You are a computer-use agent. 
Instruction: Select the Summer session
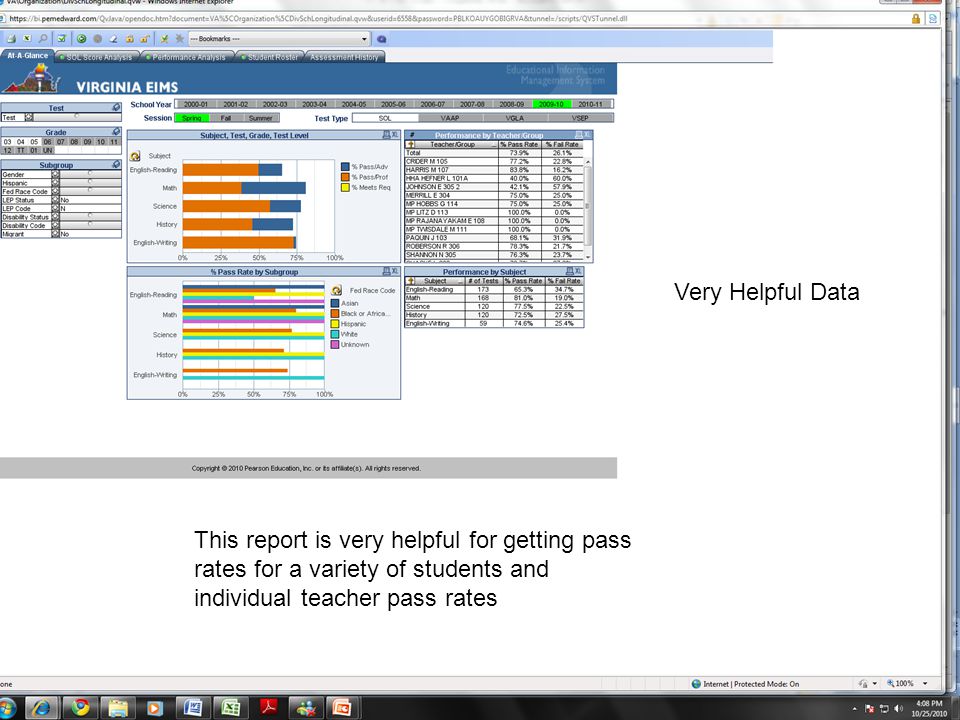point(261,118)
